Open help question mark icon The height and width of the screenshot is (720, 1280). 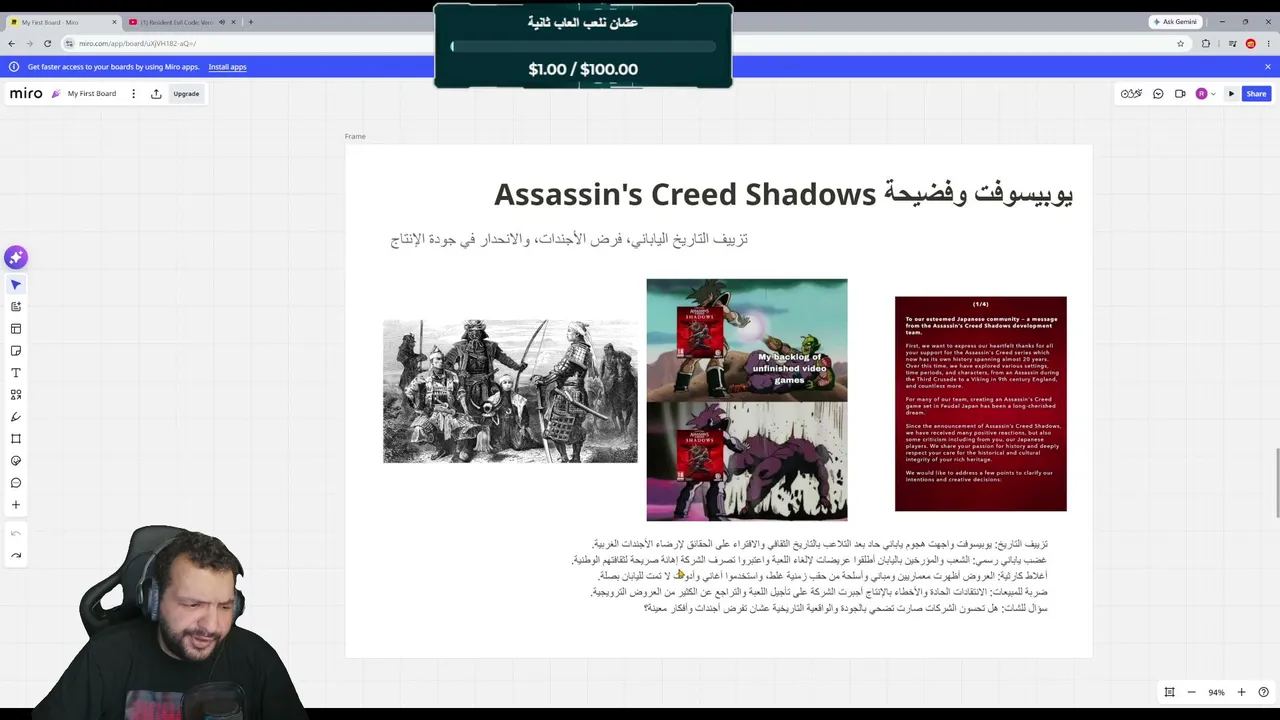click(x=1263, y=692)
